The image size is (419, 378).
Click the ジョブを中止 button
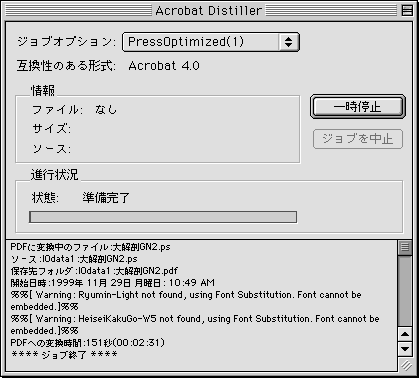coord(358,139)
